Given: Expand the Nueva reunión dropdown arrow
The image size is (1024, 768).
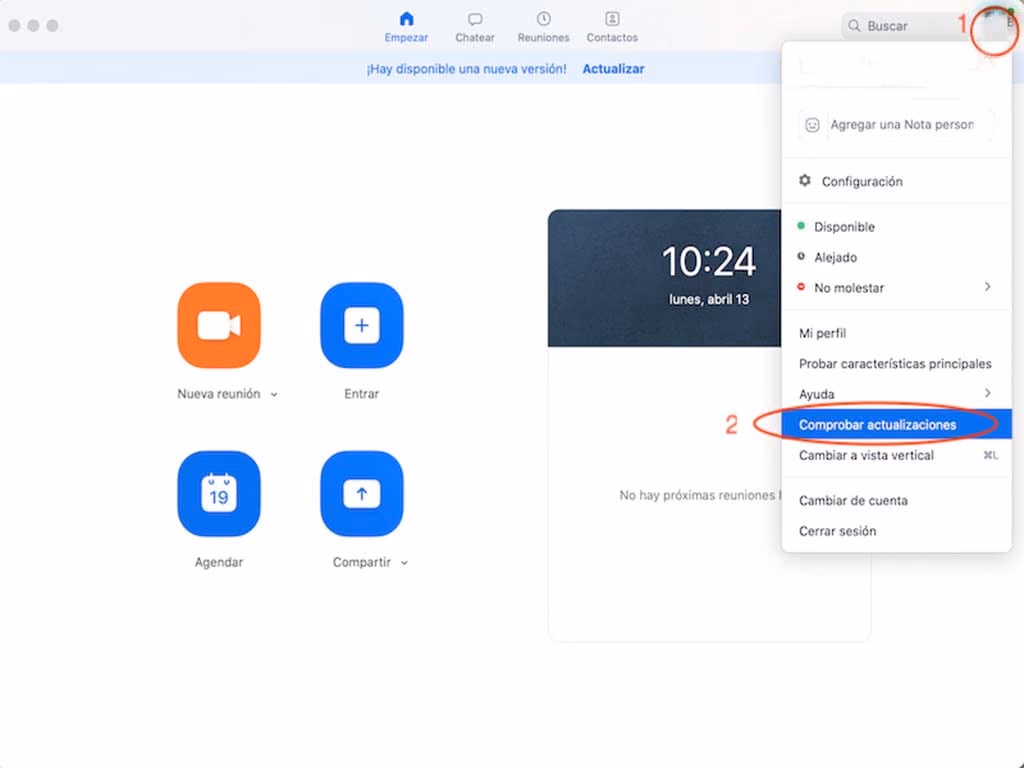Looking at the screenshot, I should [274, 394].
